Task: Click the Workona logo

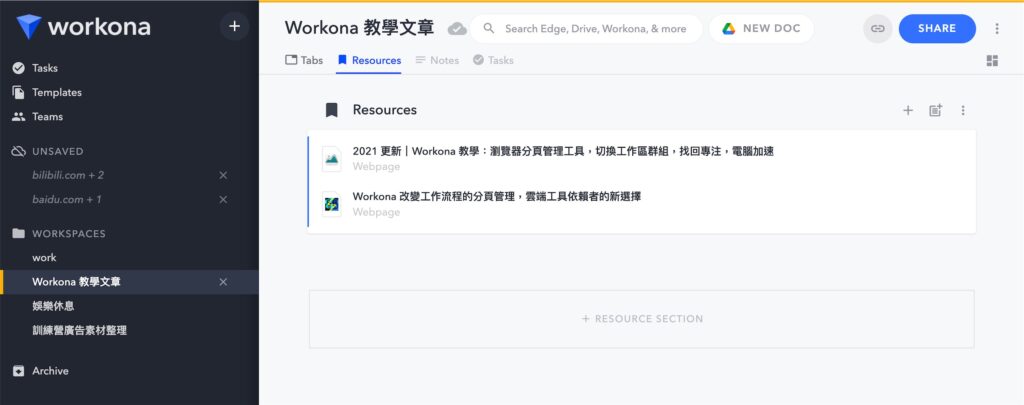Action: click(84, 27)
